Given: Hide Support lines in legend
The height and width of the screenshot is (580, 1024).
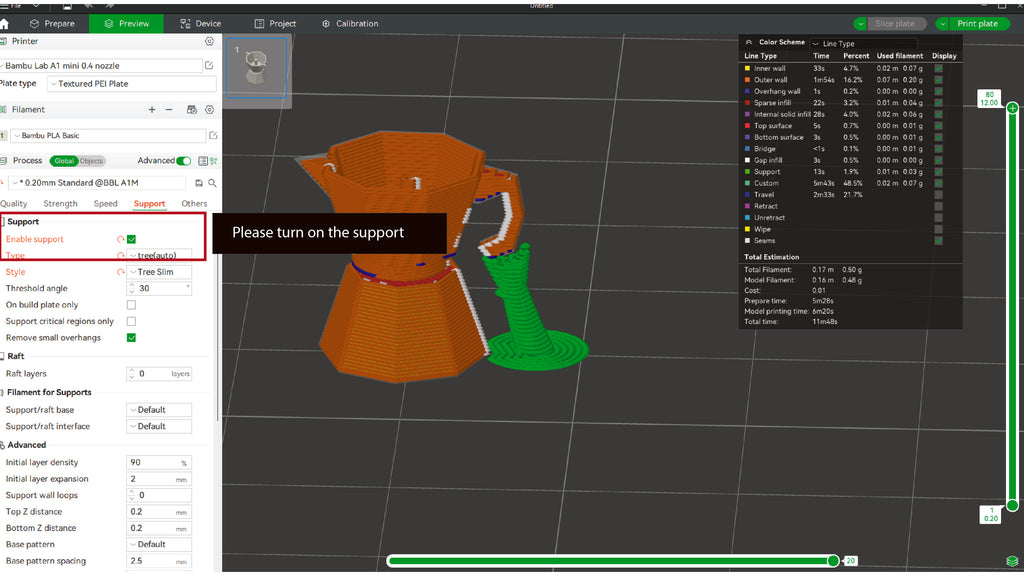Looking at the screenshot, I should point(938,172).
